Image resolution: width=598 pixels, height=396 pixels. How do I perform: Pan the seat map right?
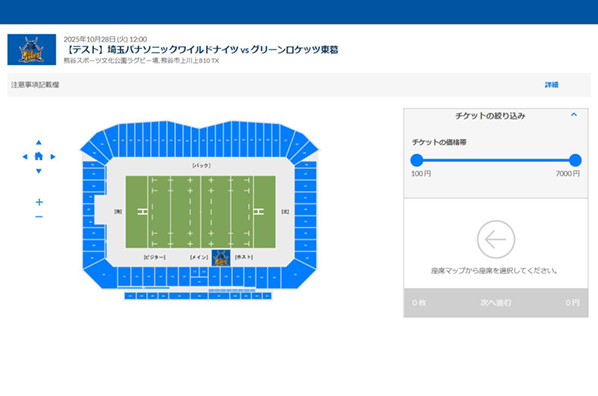coord(53,156)
